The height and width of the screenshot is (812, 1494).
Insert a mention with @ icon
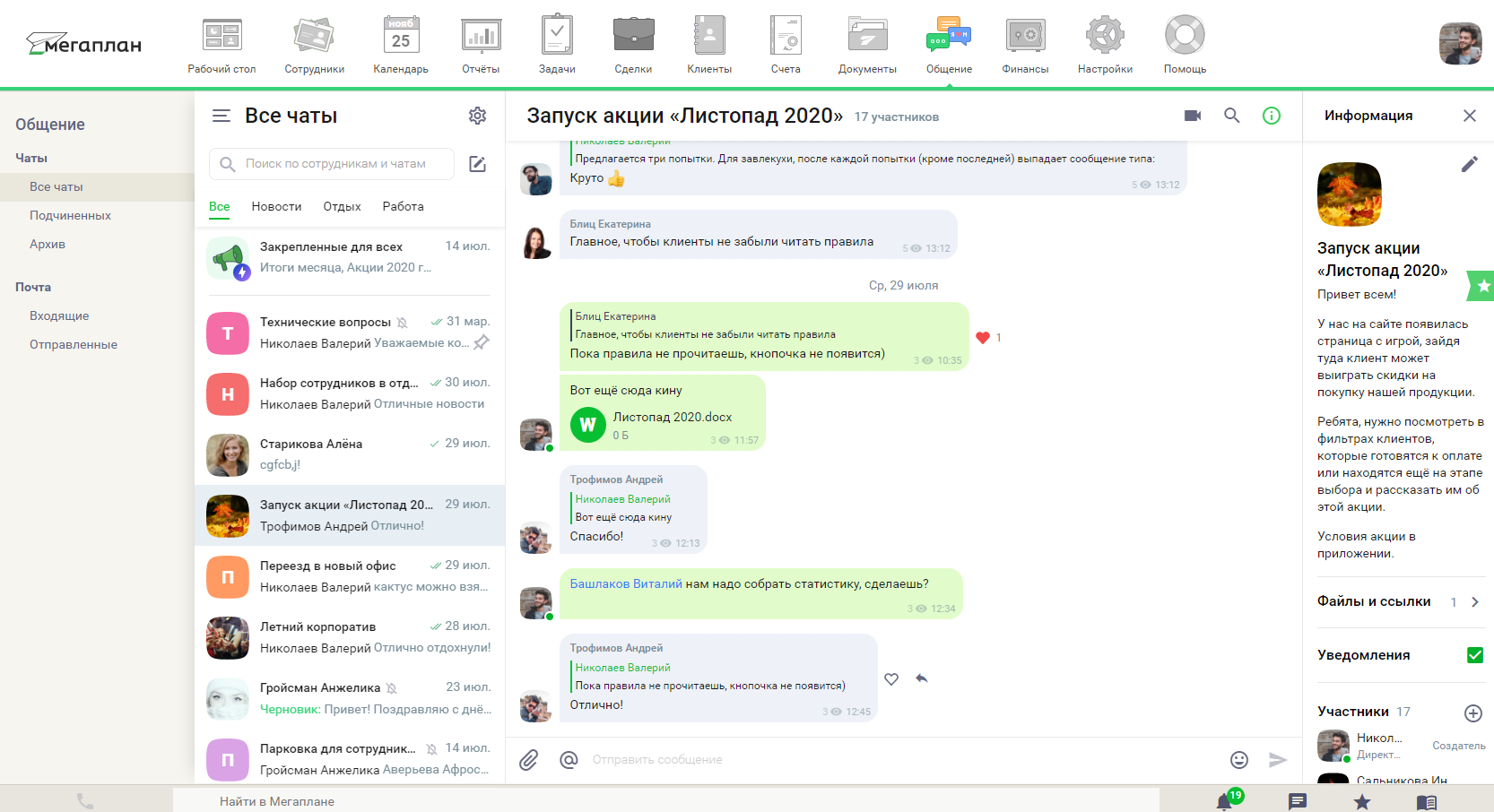[569, 760]
